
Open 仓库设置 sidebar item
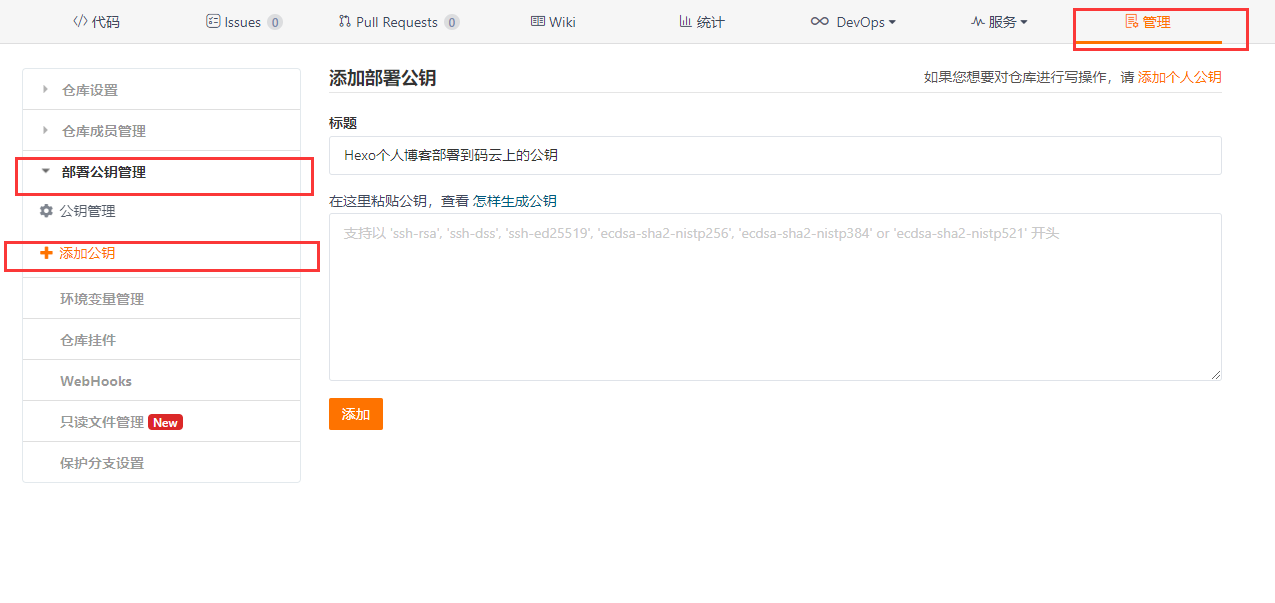(161, 89)
